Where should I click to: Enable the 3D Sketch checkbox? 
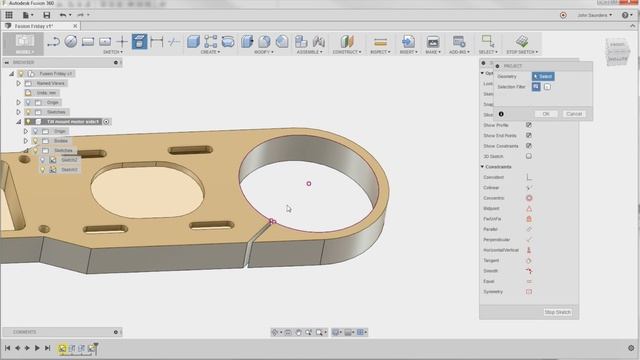[529, 156]
